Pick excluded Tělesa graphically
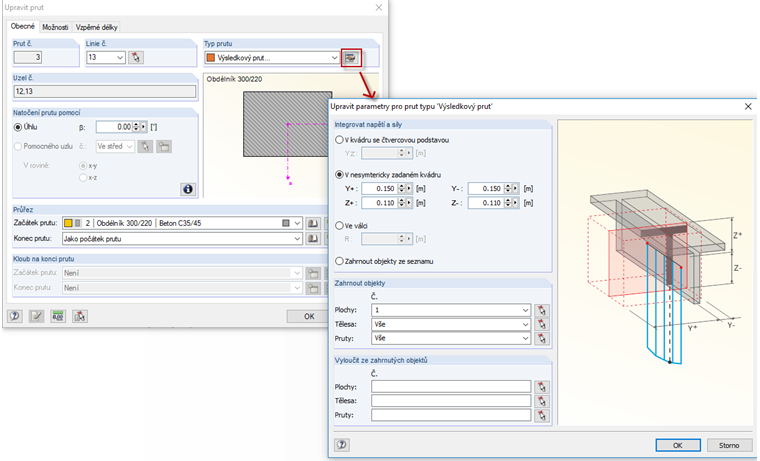 (542, 401)
